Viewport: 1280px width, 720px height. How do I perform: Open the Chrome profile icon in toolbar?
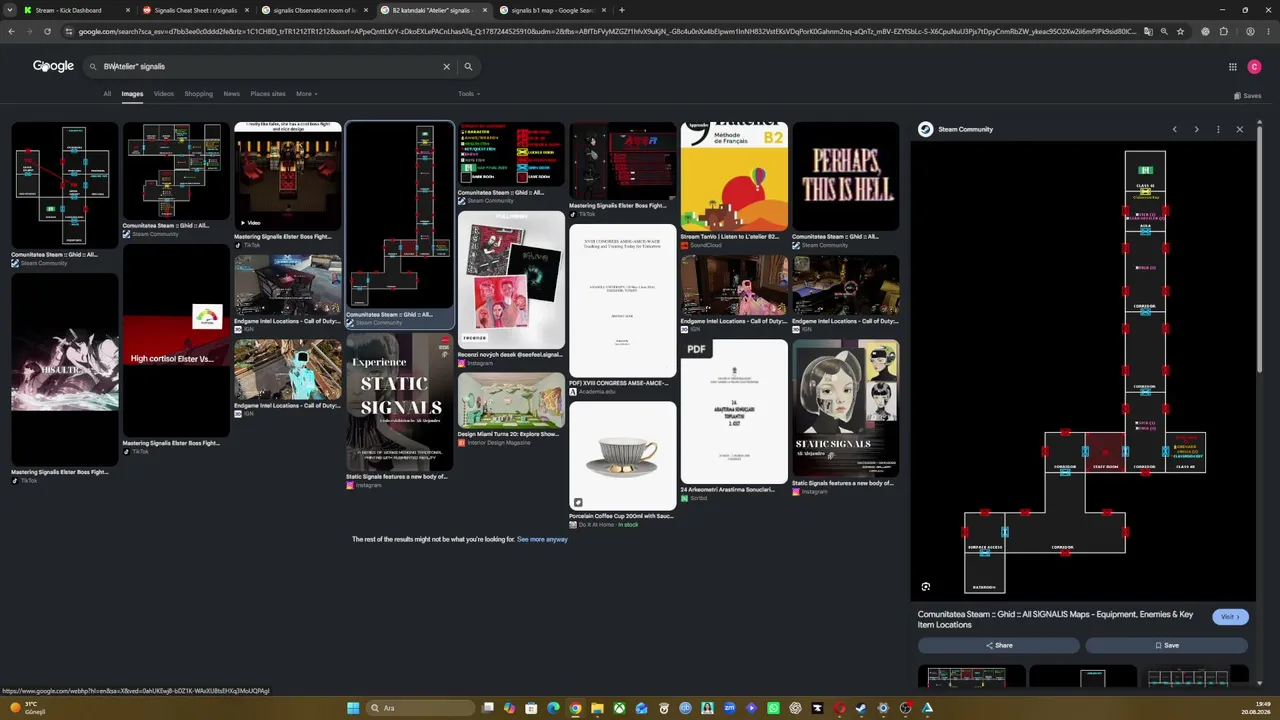coord(1251,32)
